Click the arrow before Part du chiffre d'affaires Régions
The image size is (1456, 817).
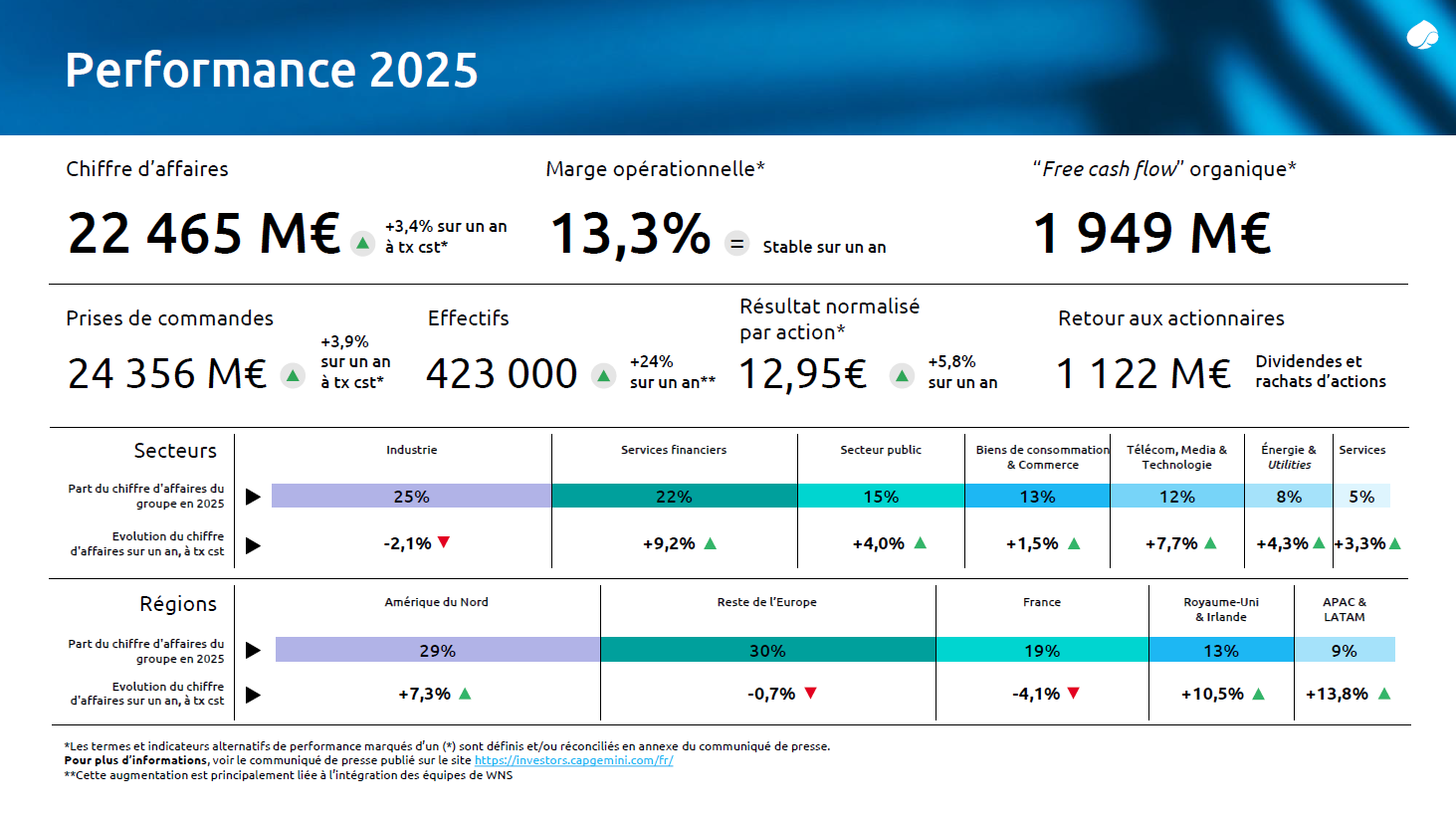point(255,650)
